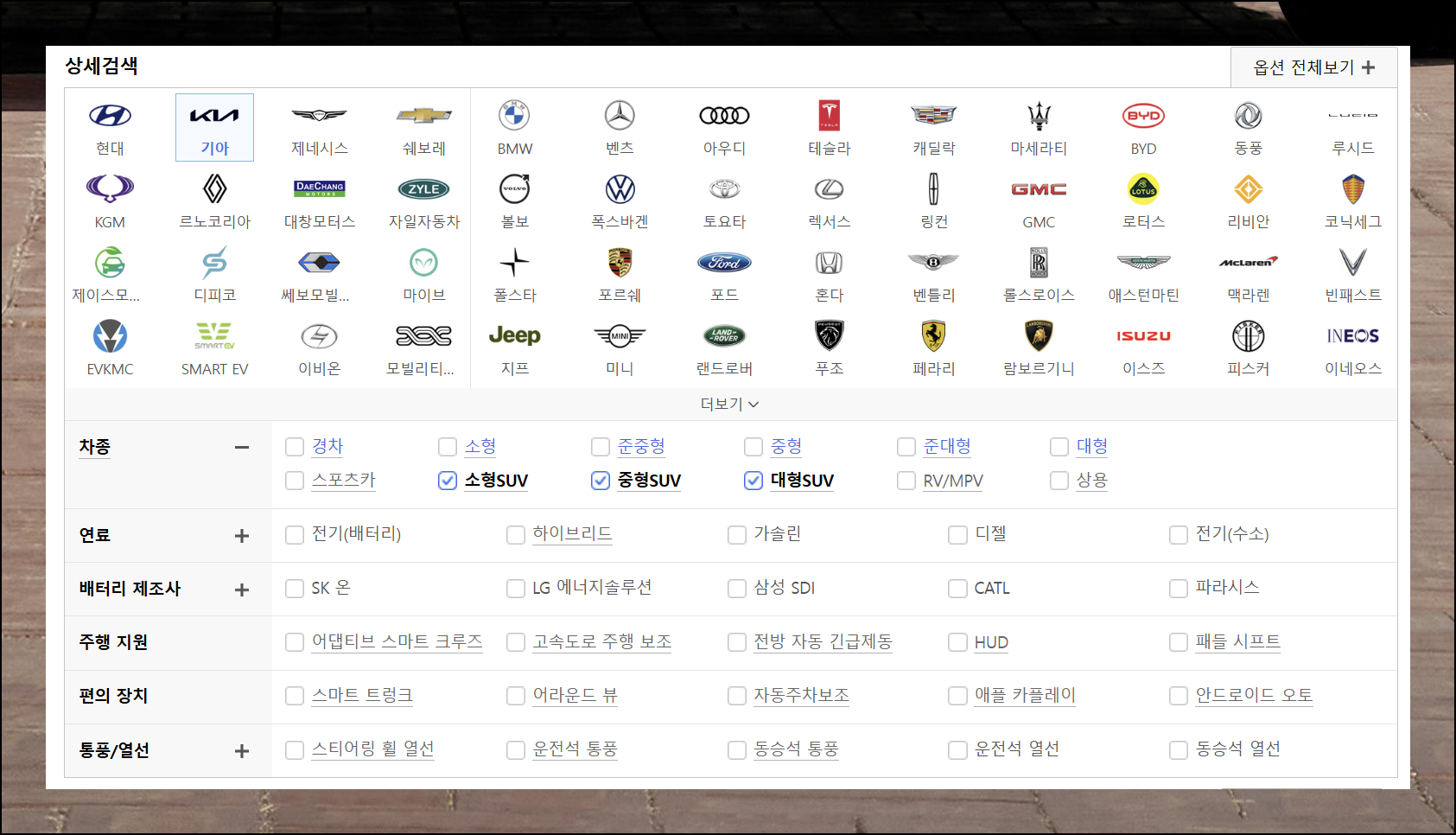Click the 동승석 통풍 link
Image resolution: width=1456 pixels, height=835 pixels.
pyautogui.click(x=796, y=749)
